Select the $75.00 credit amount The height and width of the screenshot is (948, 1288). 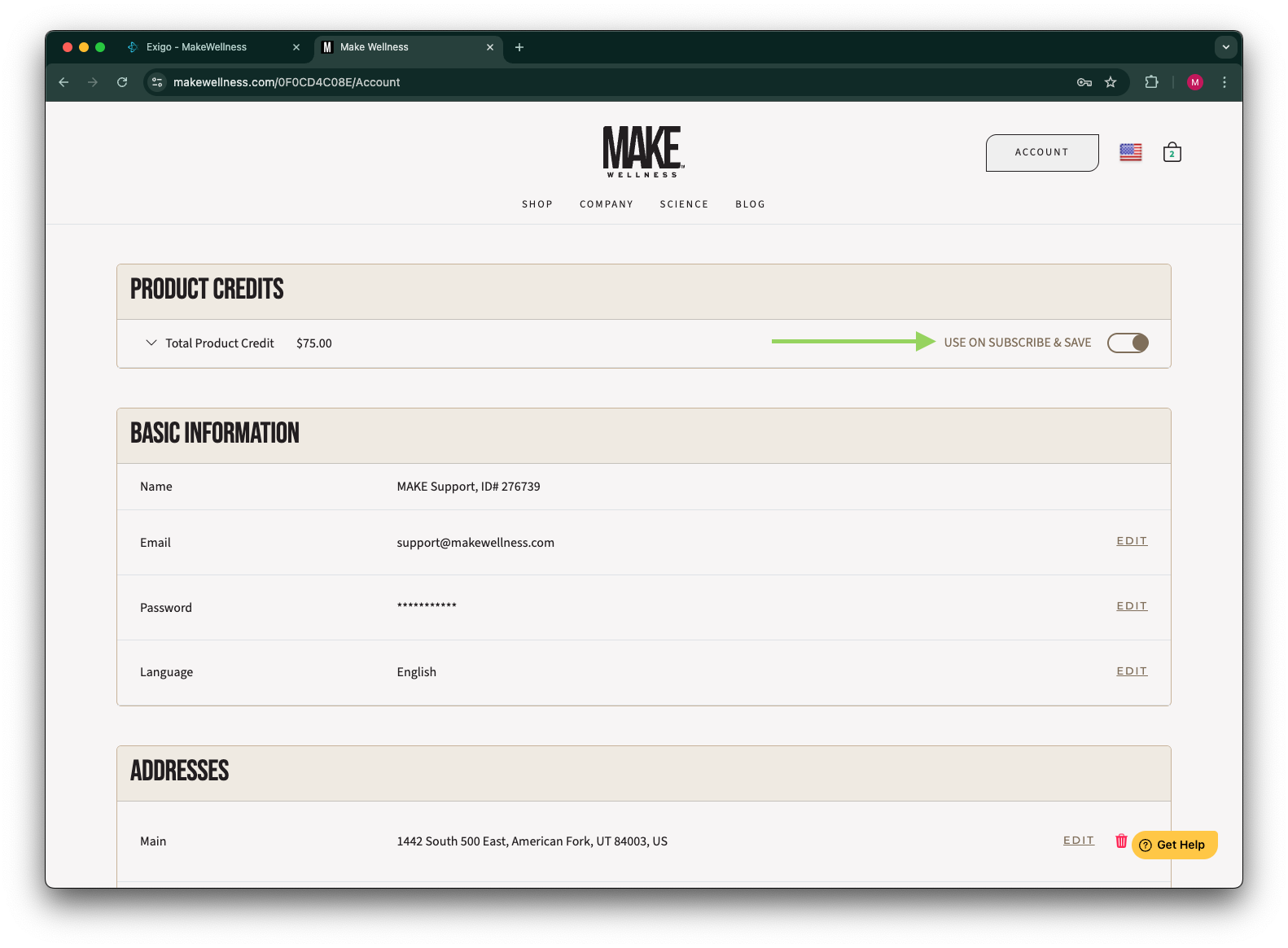[314, 343]
